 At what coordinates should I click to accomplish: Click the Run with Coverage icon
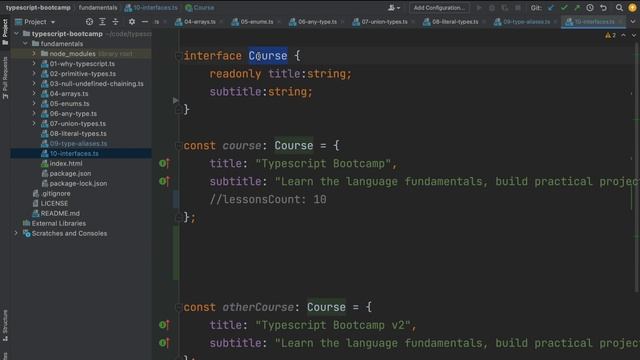505,8
